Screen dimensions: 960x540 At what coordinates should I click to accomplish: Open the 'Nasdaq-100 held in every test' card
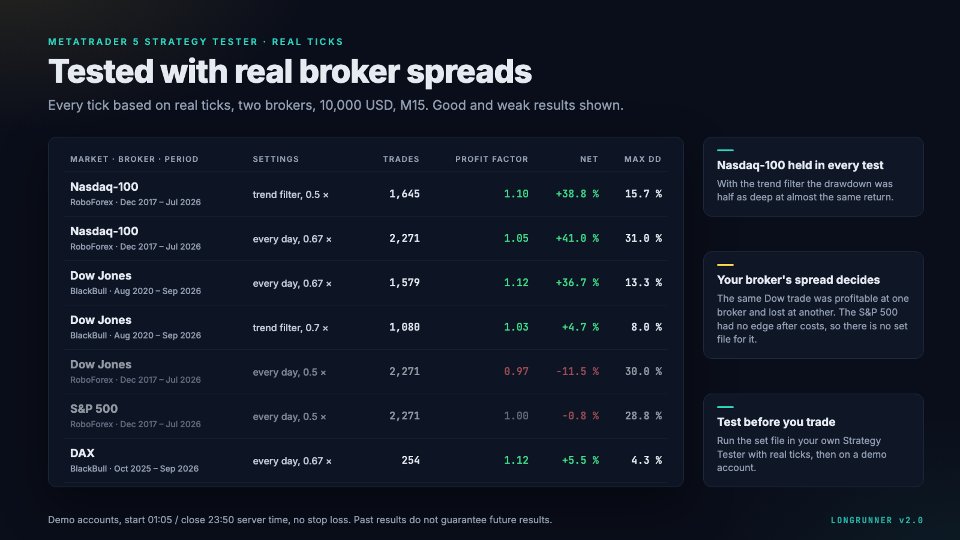[813, 177]
